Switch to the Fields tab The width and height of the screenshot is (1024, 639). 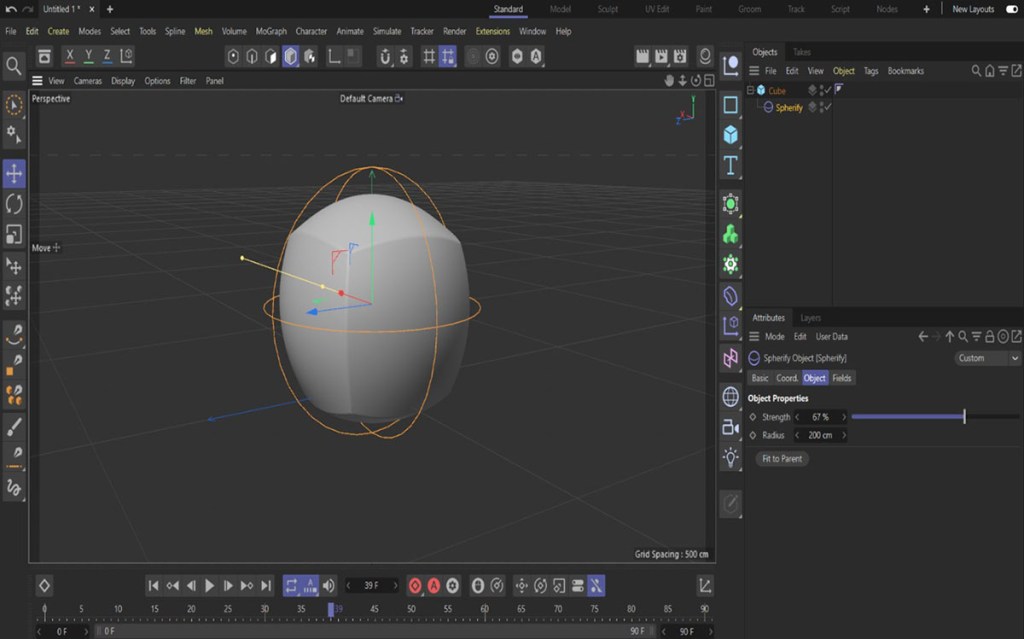tap(842, 378)
